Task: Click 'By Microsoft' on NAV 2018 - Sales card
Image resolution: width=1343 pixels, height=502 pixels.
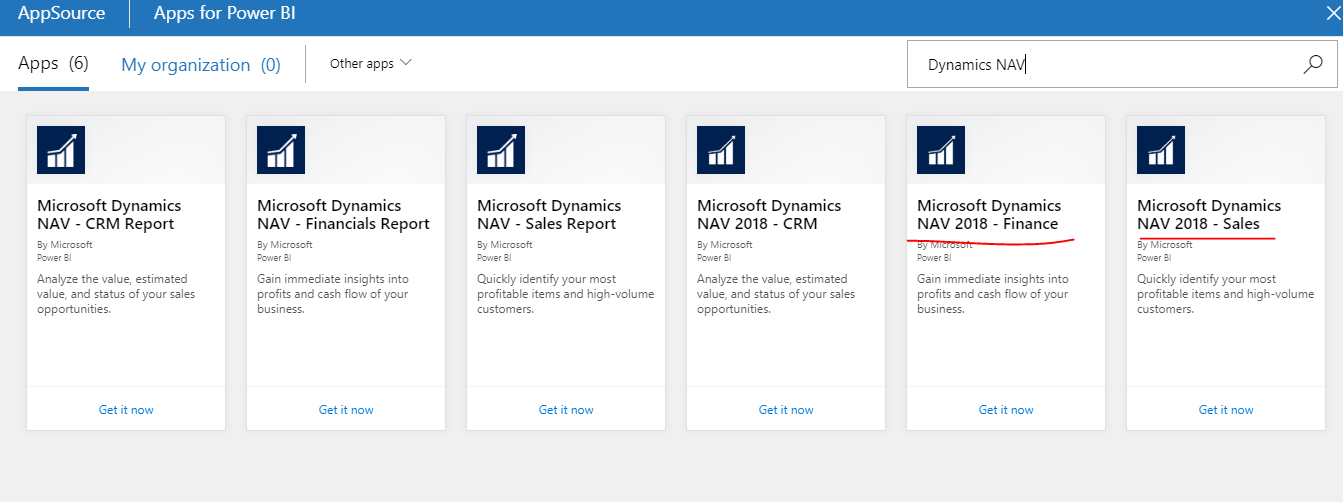Action: coord(1165,245)
